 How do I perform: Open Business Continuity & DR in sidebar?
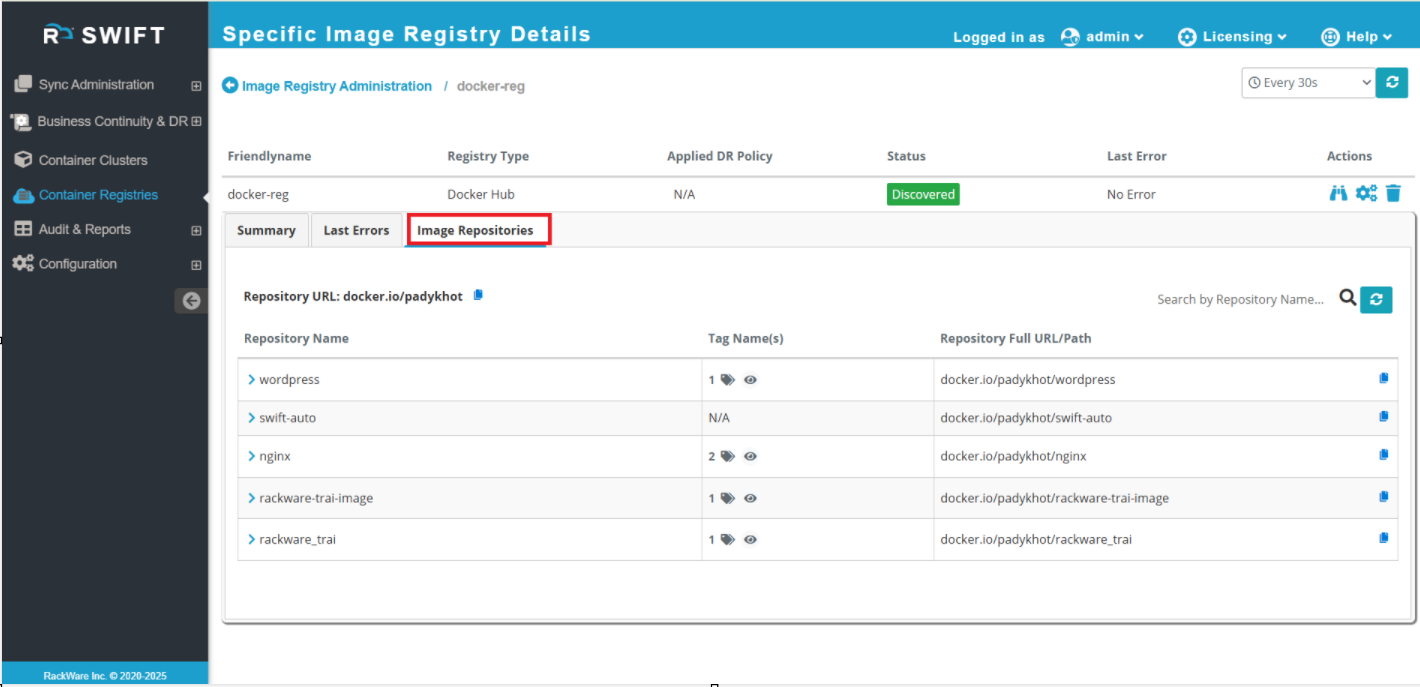pyautogui.click(x=113, y=121)
